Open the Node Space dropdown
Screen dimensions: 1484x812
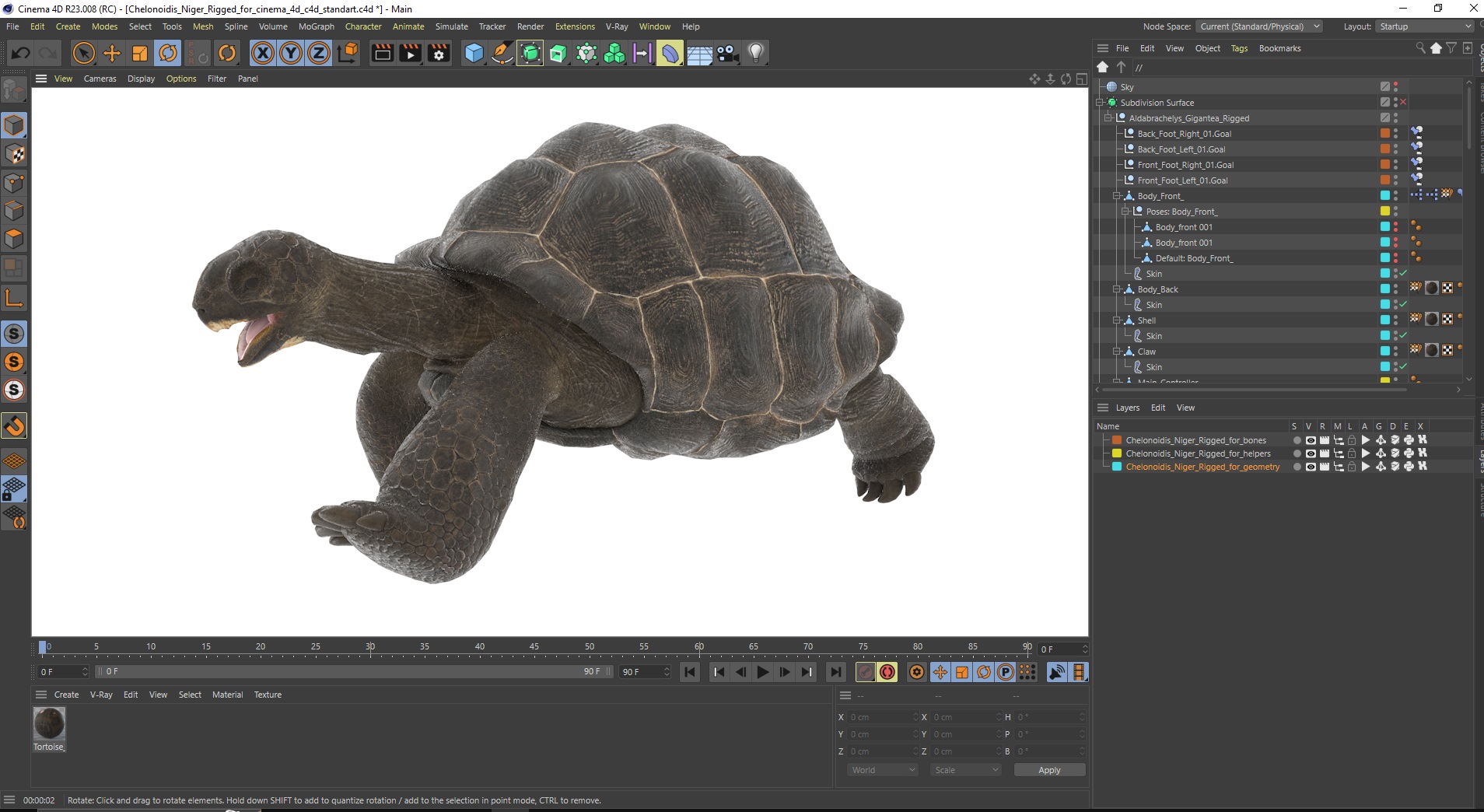tap(1258, 26)
